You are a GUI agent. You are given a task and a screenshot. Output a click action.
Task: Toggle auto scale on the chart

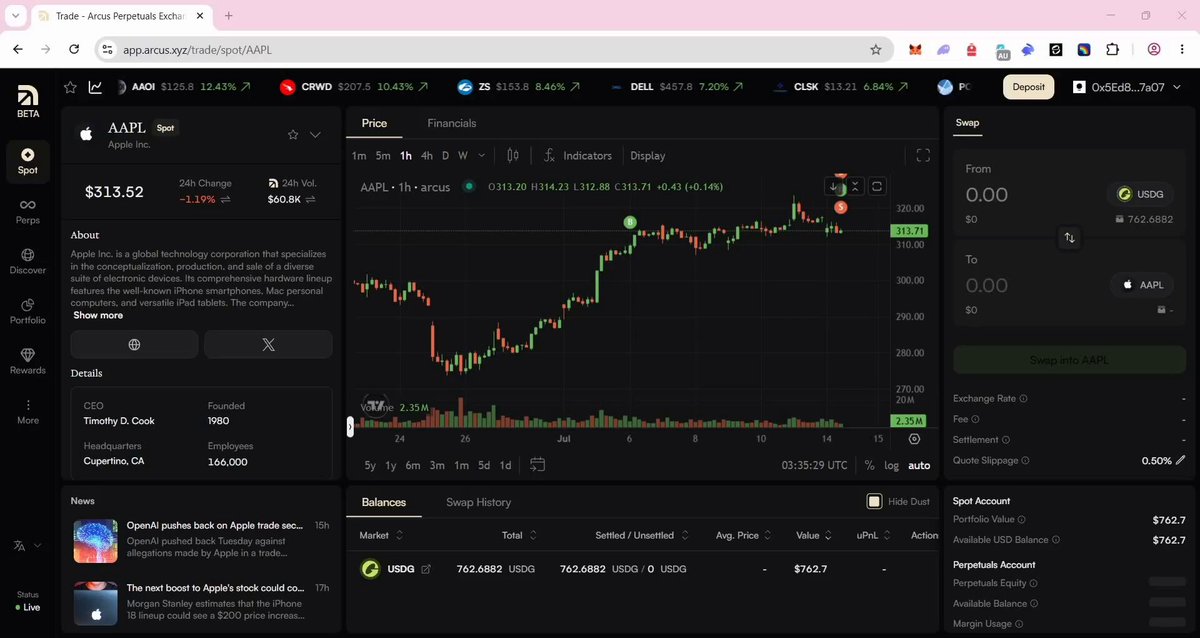[919, 465]
